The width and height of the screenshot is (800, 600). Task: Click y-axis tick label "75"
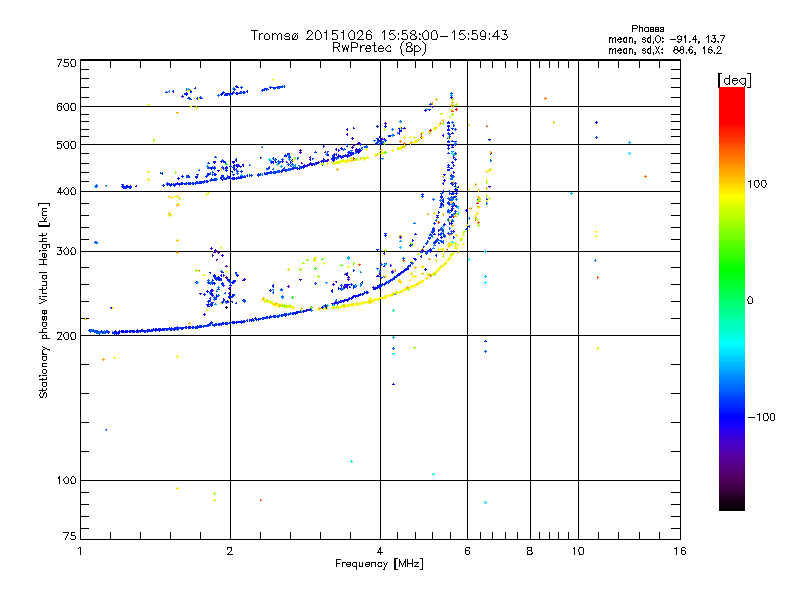pos(70,536)
